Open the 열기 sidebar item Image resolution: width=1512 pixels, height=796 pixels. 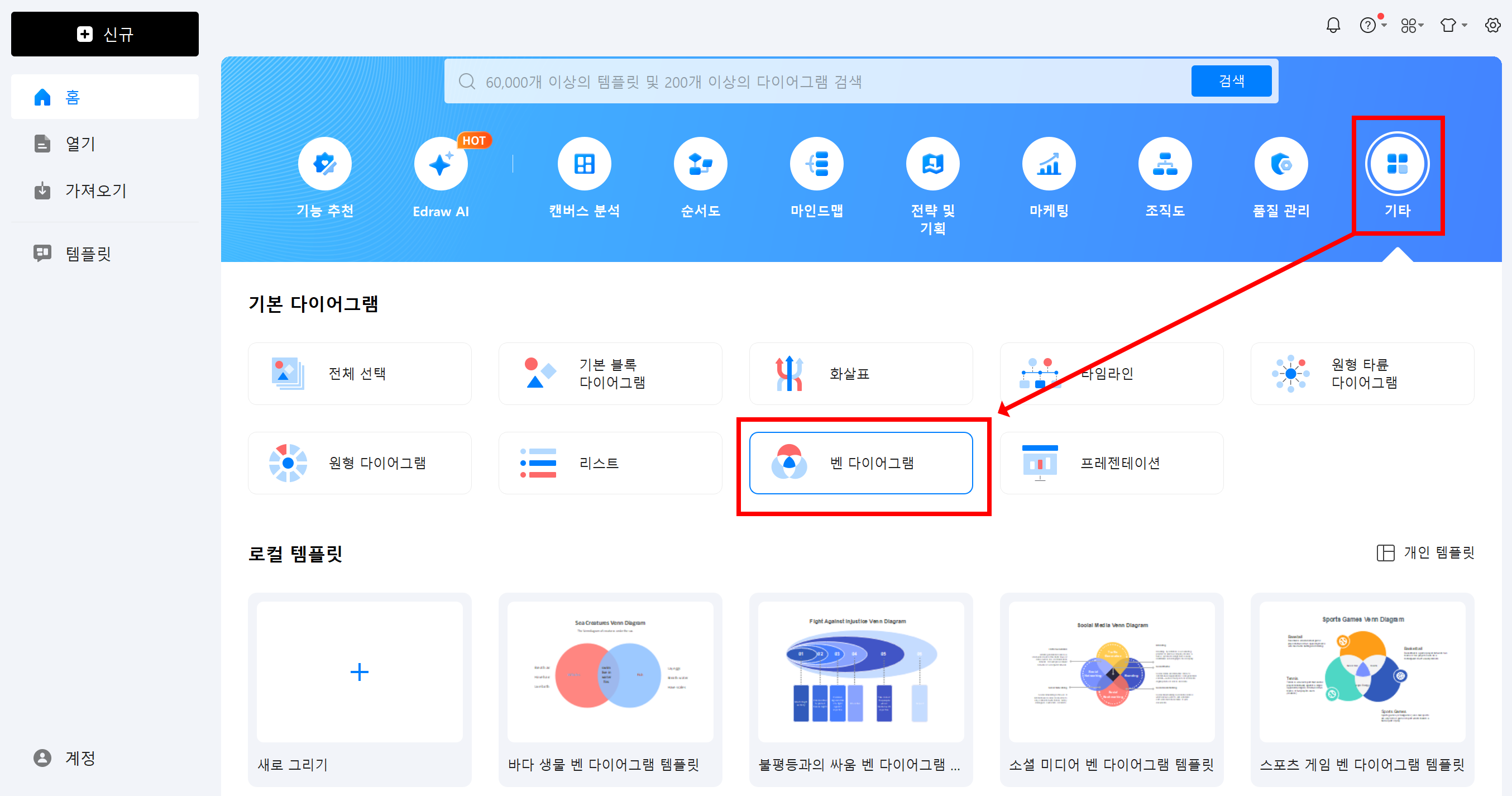[104, 144]
